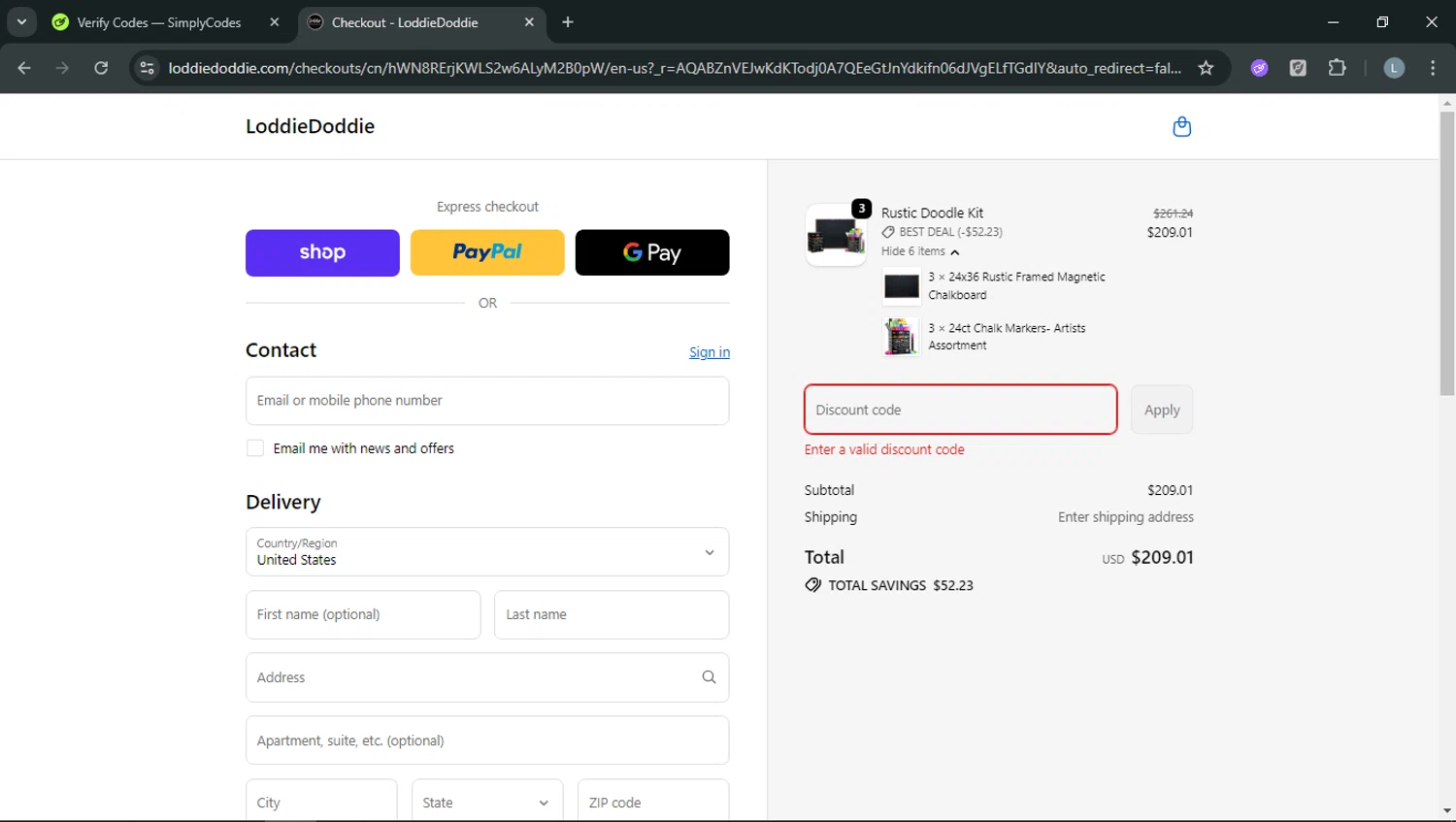Bookmark this page with the star icon
This screenshot has height=822, width=1456.
[1206, 68]
